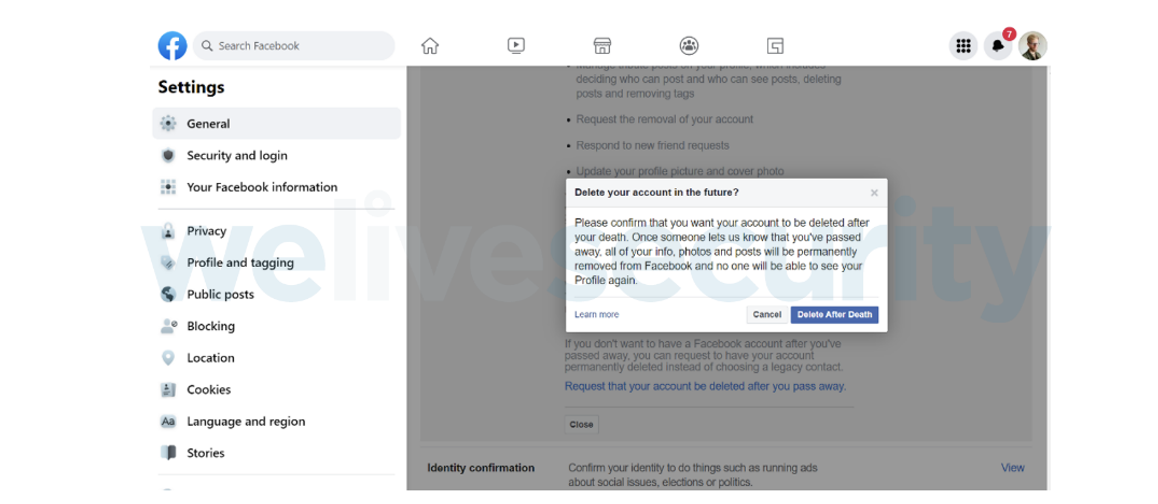
Task: Click the Facebook logo icon
Action: click(x=172, y=46)
